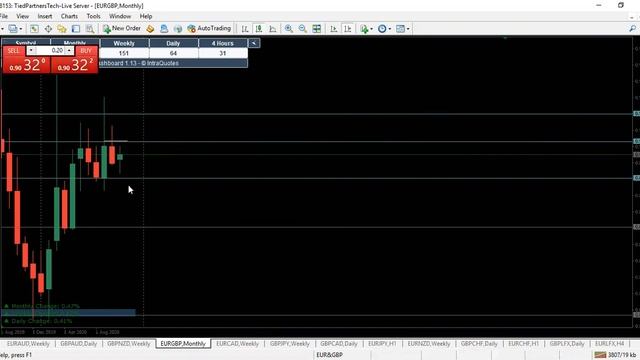Switch to EURAUD,Weekly chart tab
This screenshot has width=640, height=360.
point(28,344)
